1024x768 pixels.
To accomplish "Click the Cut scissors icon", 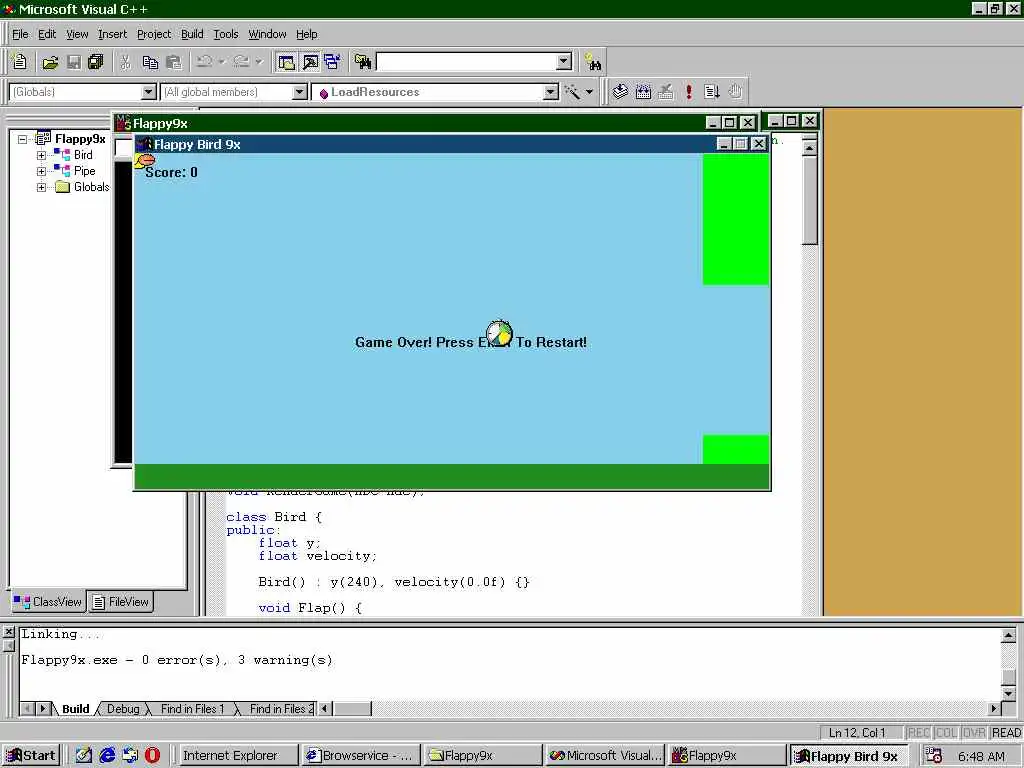I will (125, 62).
